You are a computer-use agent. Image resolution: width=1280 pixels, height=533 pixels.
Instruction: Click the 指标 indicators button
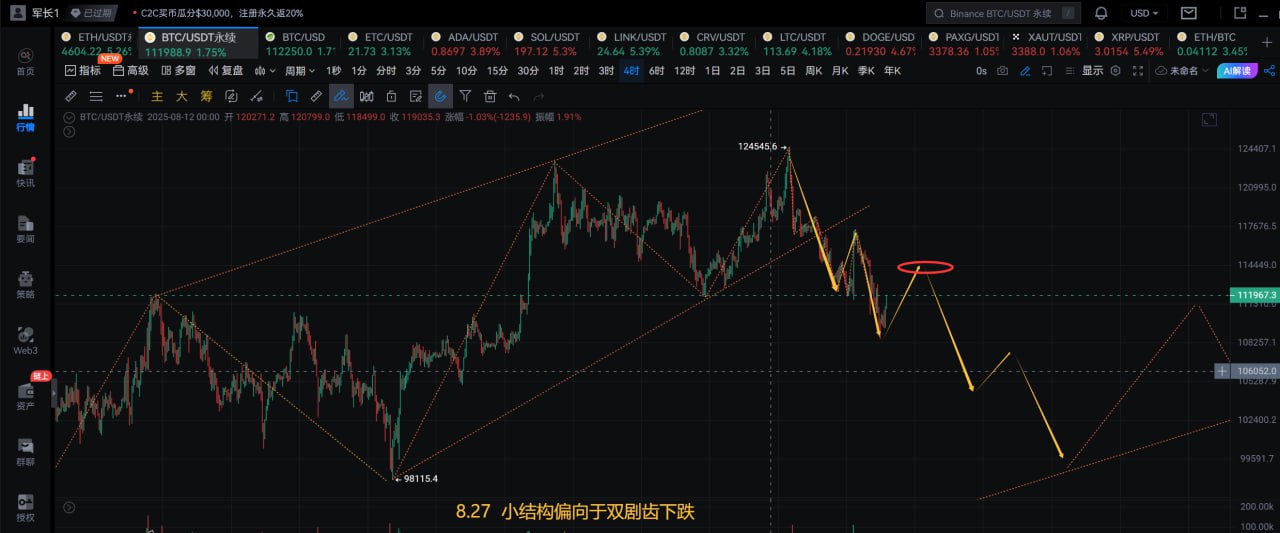[82, 71]
